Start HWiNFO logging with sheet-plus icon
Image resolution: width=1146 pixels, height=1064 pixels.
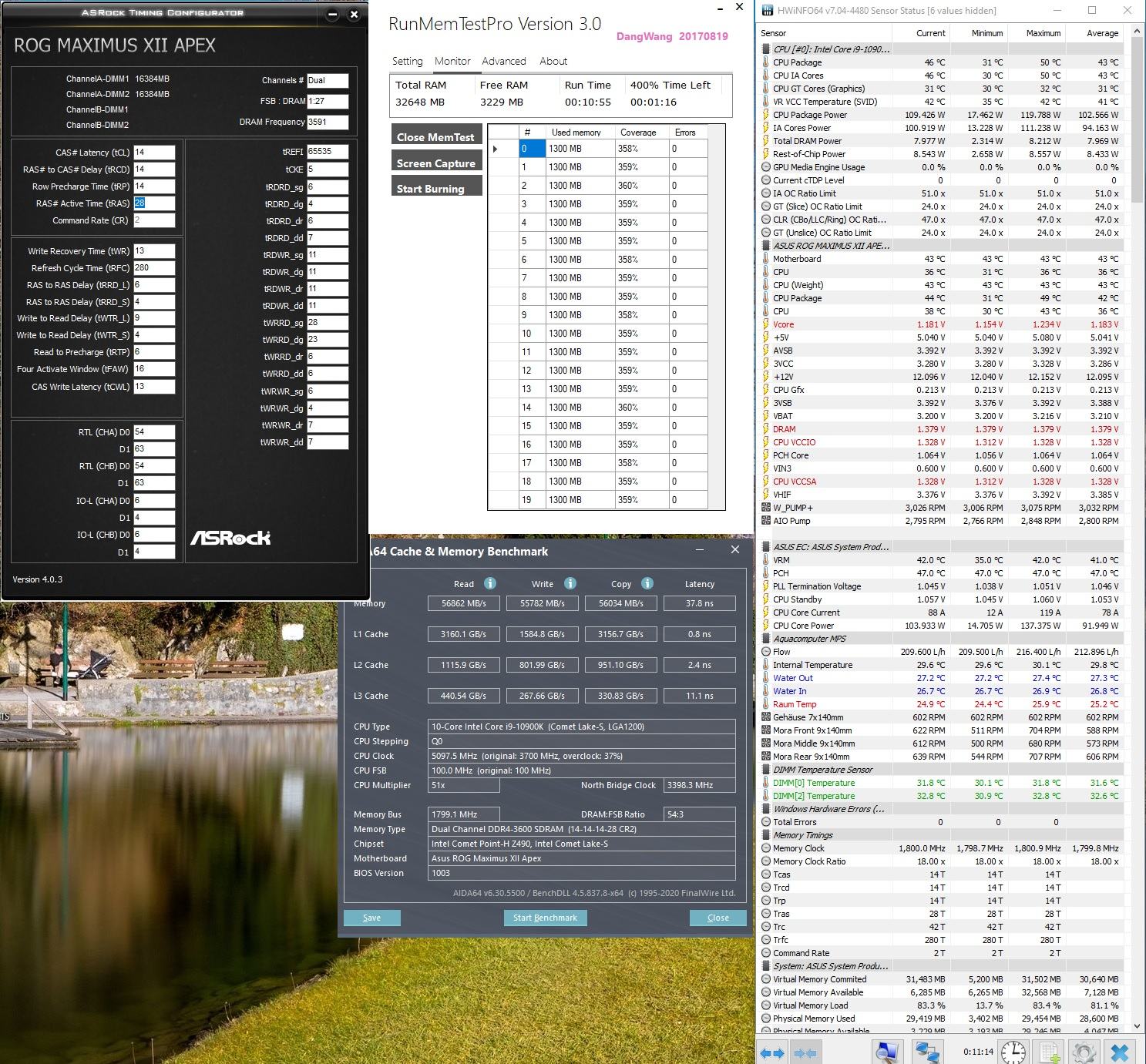point(1050,1052)
